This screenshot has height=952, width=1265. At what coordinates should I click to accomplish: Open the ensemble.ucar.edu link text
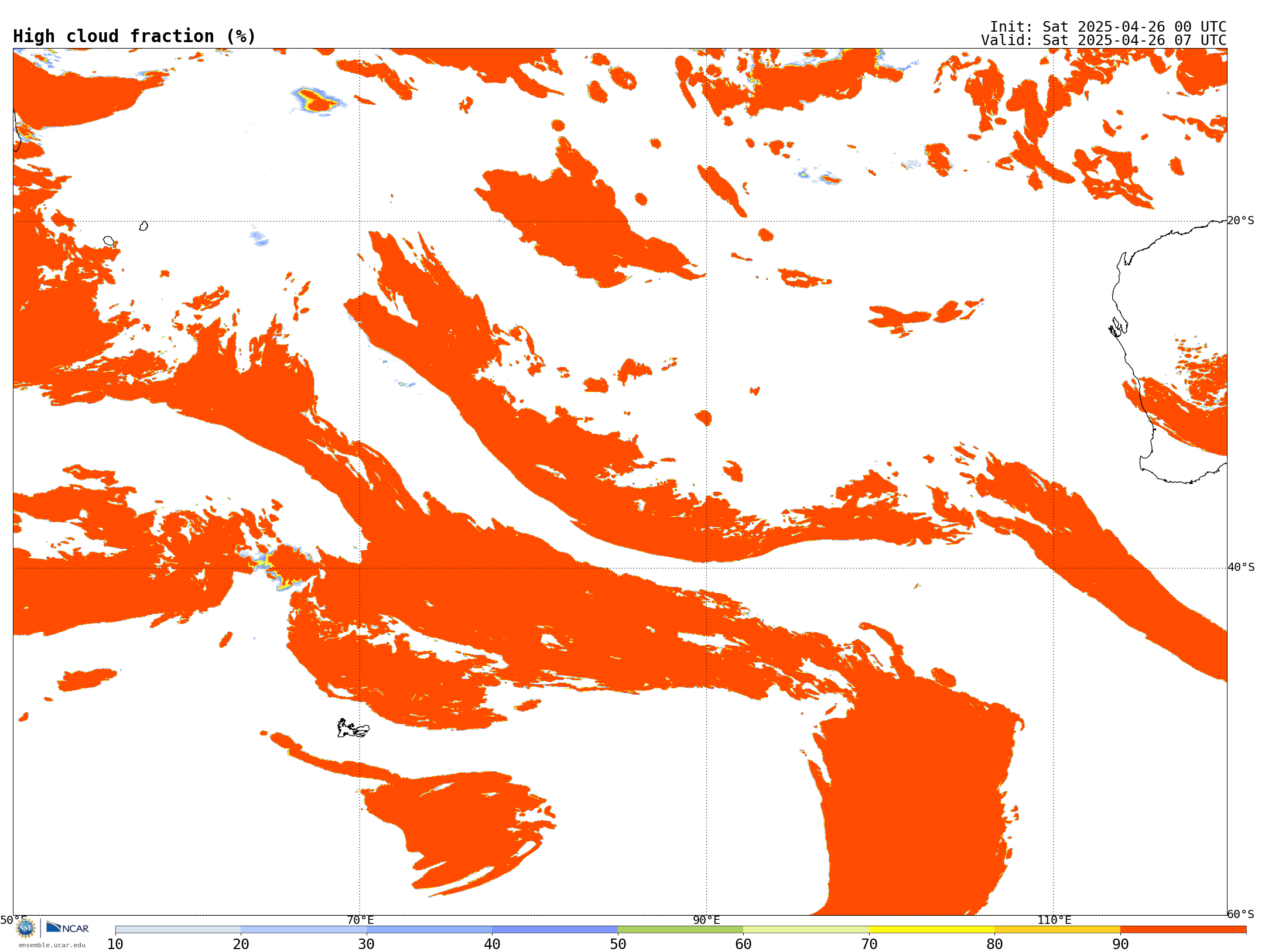click(x=52, y=945)
